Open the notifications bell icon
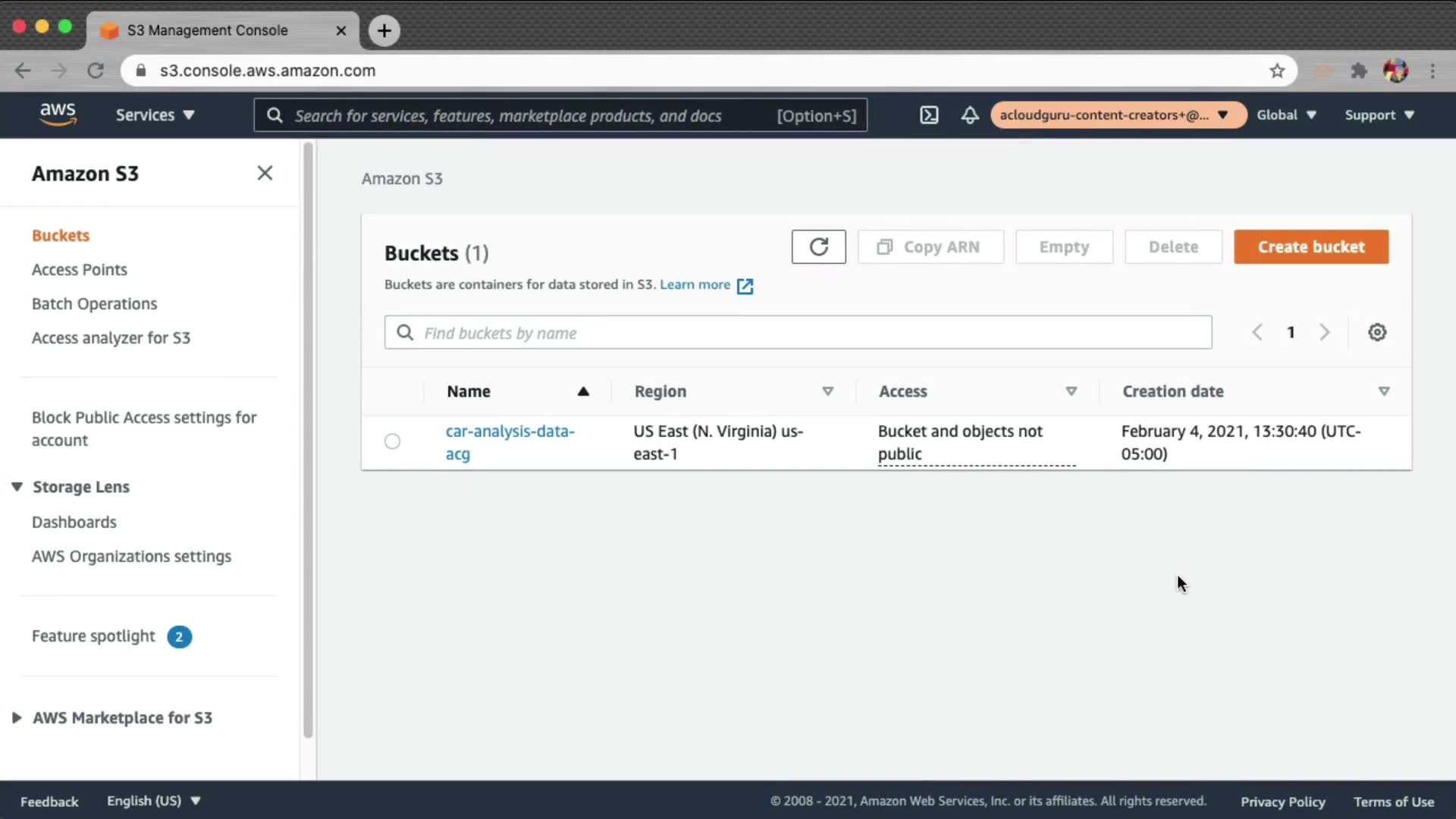The image size is (1456, 819). click(x=969, y=115)
